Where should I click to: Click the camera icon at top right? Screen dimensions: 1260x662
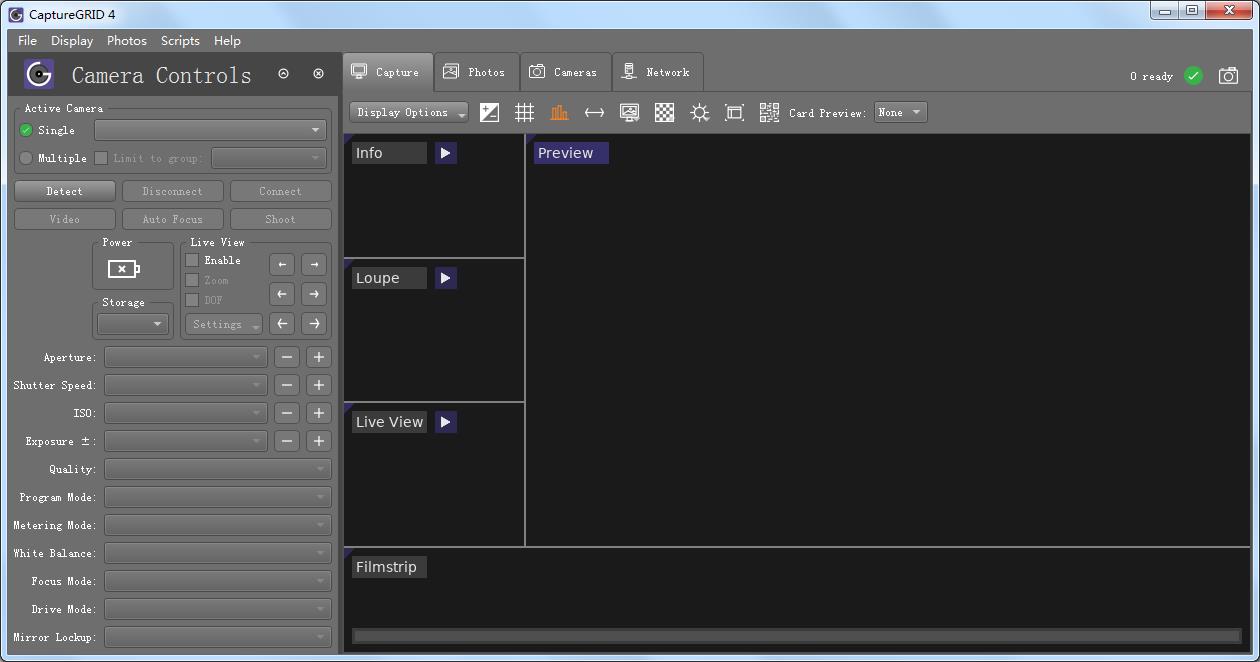coord(1228,76)
